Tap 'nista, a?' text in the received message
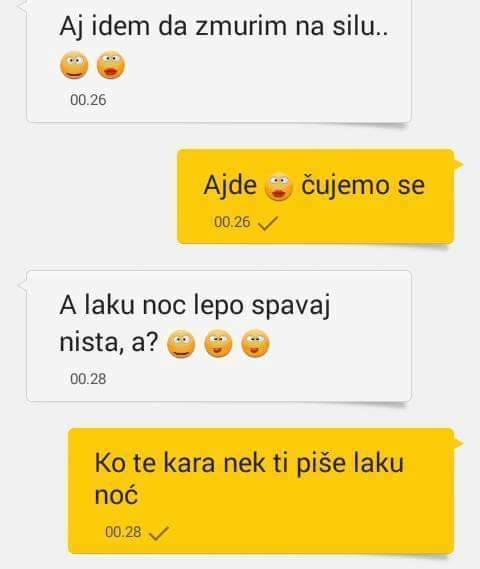Viewport: 480px width, 569px height. point(109,342)
